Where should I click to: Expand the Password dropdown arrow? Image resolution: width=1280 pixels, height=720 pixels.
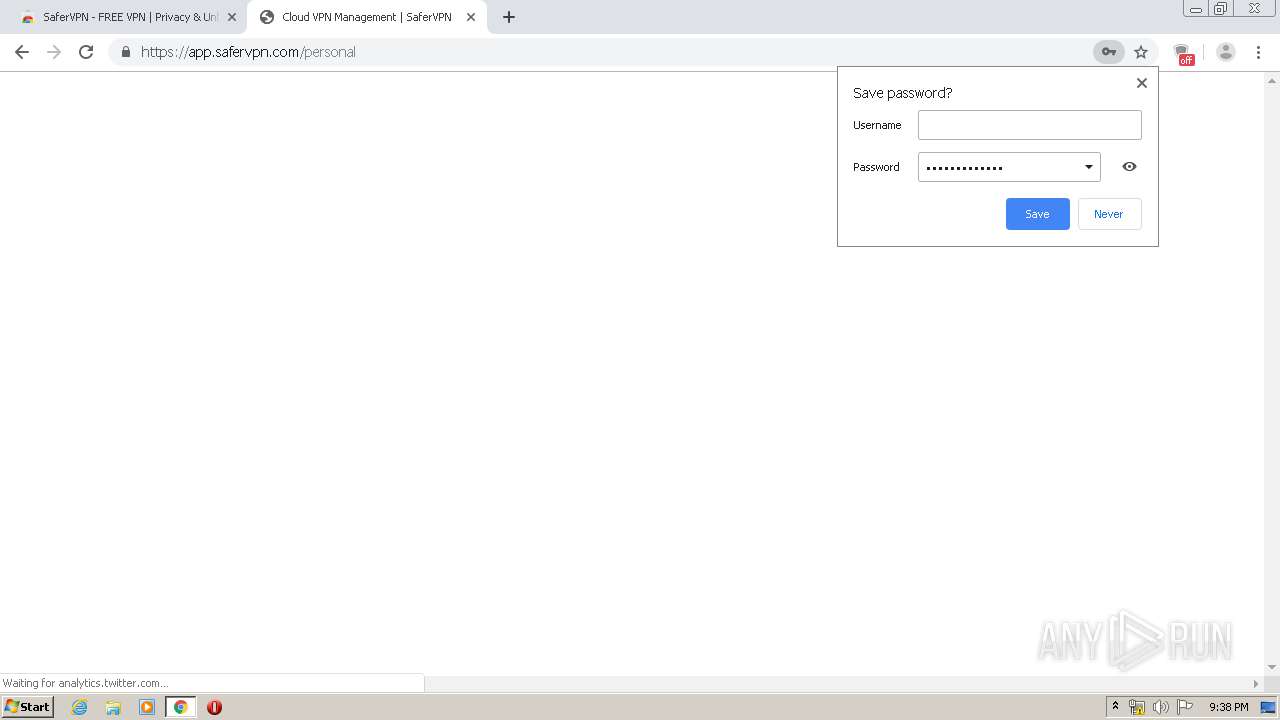coord(1089,167)
